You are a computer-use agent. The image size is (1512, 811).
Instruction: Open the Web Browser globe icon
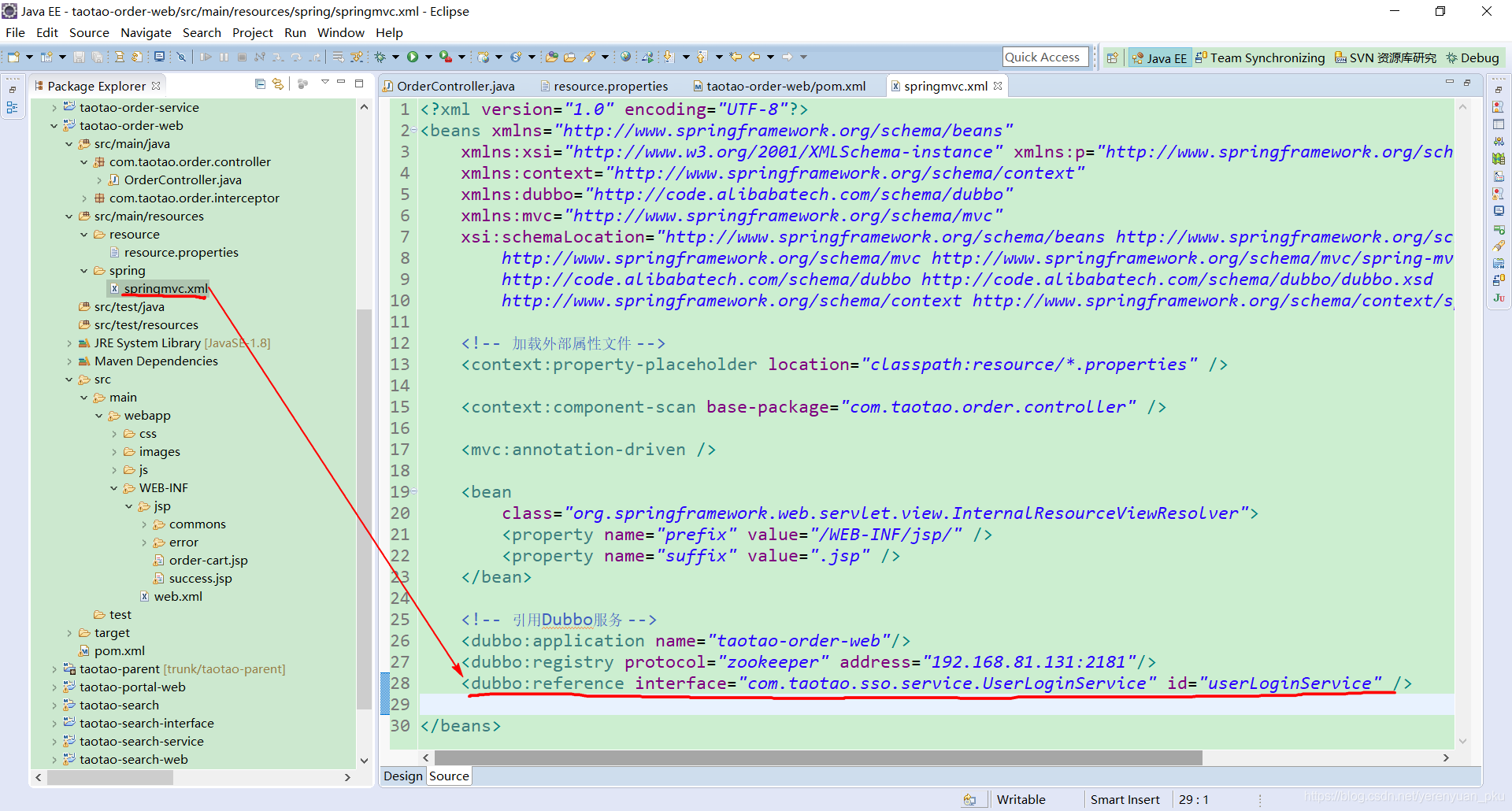click(625, 57)
